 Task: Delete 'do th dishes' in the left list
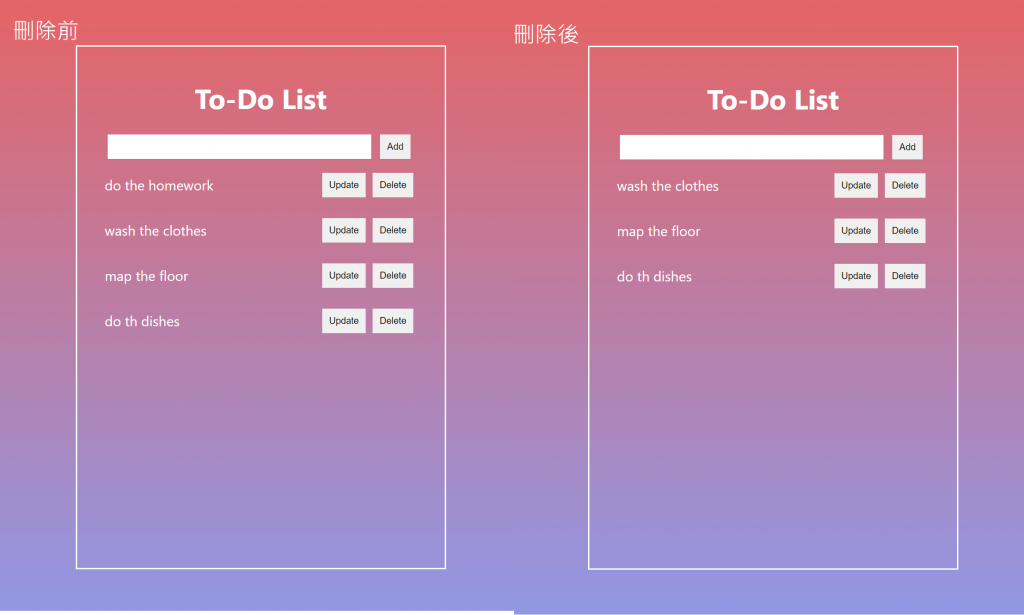coord(392,321)
